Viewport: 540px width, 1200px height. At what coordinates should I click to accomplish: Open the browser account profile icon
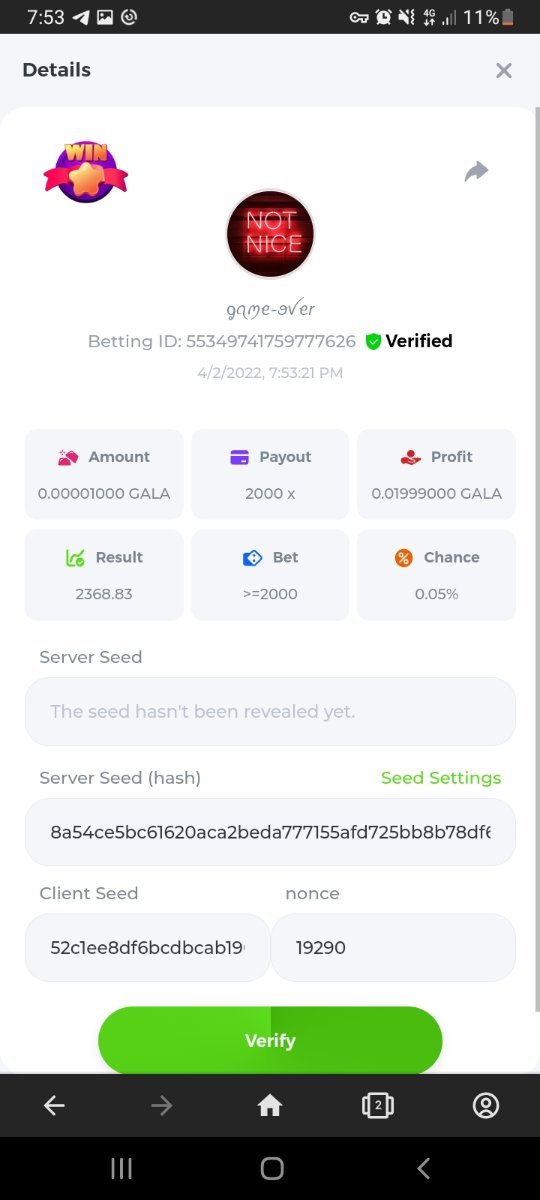click(486, 1105)
